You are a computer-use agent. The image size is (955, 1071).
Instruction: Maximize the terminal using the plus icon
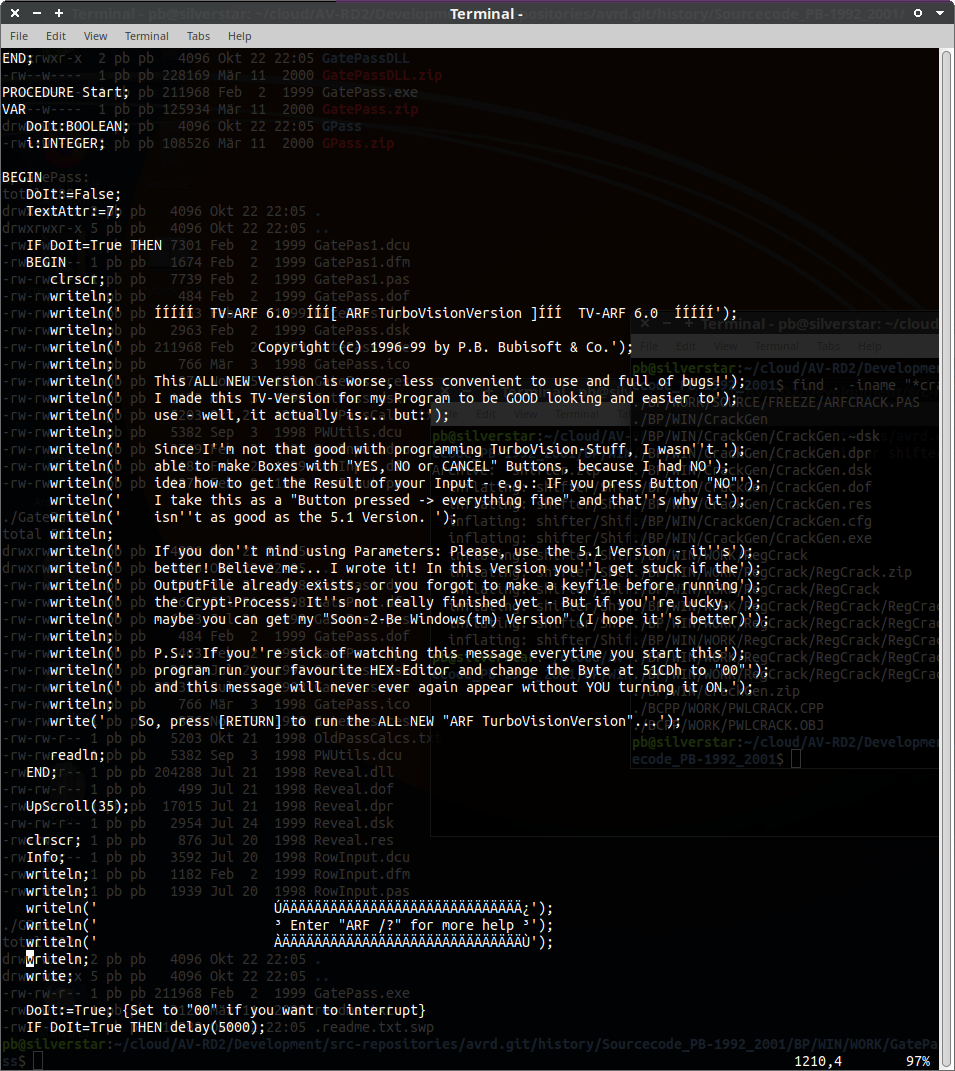coord(59,13)
